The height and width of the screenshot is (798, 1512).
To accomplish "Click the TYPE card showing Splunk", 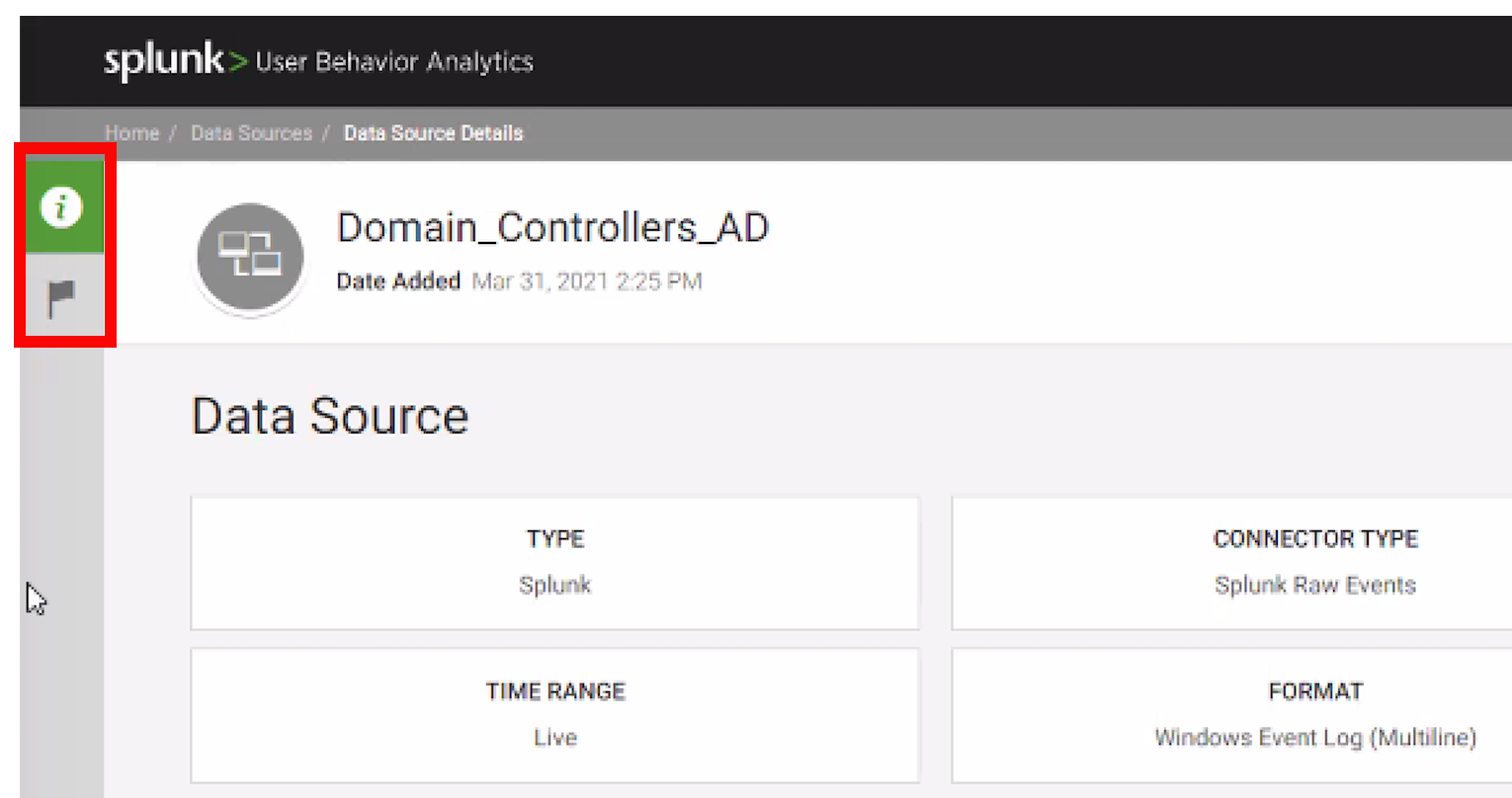I will tap(554, 563).
